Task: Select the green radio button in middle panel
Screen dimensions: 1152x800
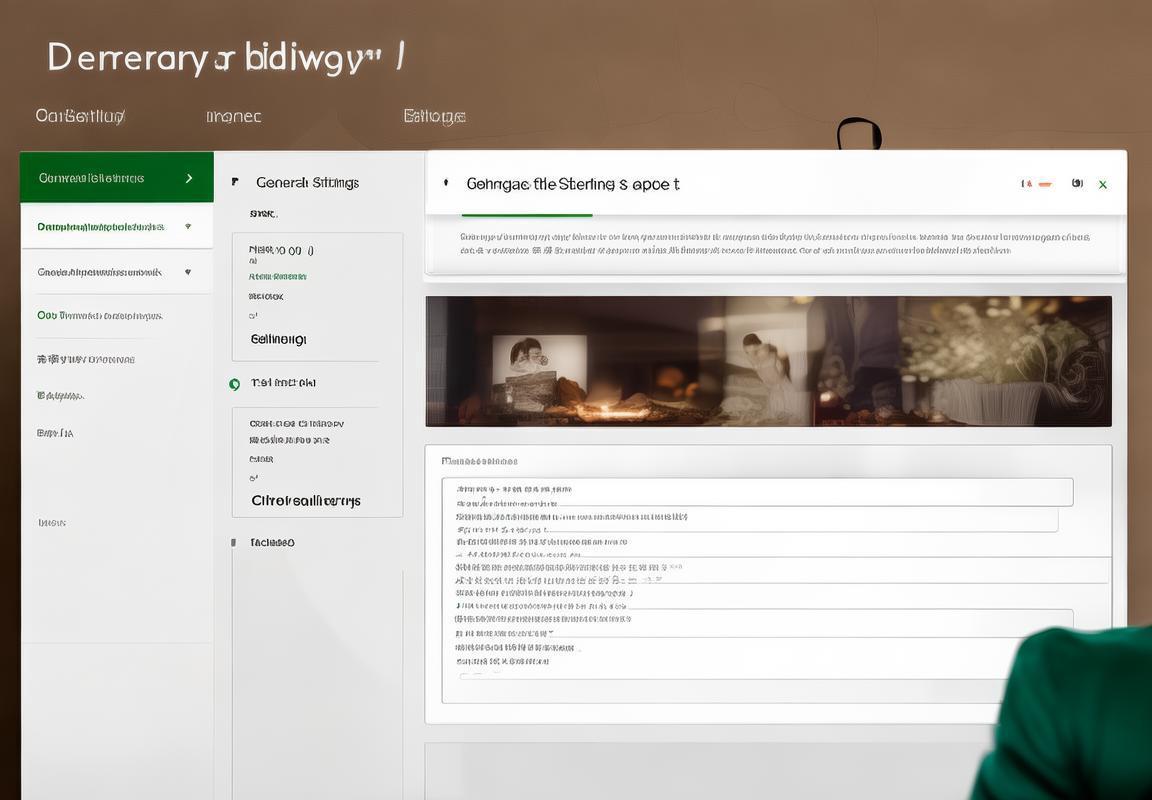Action: click(x=235, y=384)
